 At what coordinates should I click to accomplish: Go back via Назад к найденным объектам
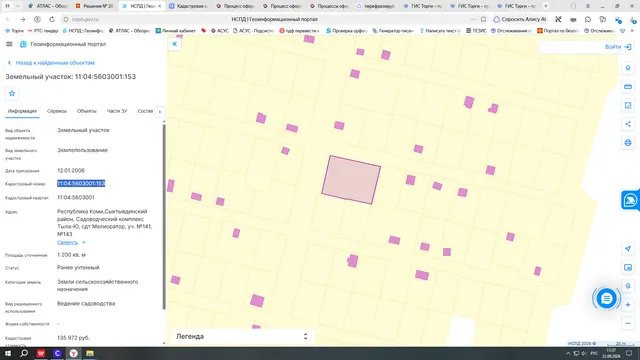tap(51, 63)
